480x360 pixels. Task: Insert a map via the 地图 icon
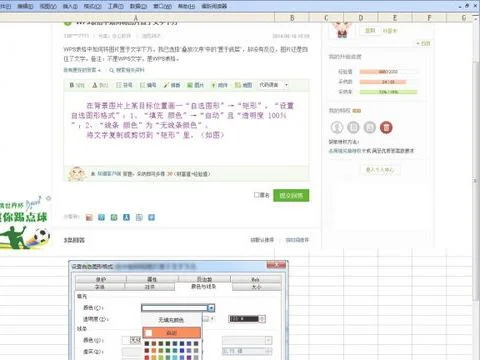pos(243,85)
